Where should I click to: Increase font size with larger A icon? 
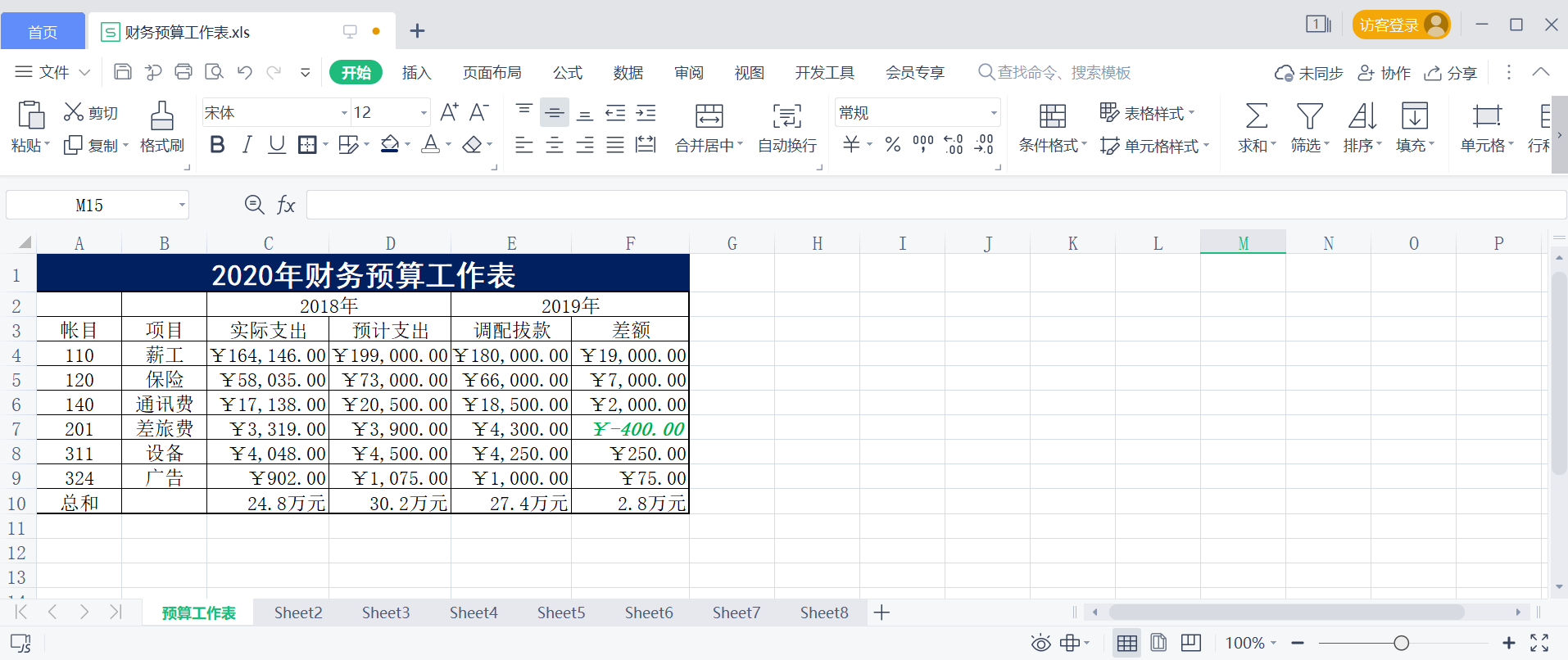pyautogui.click(x=449, y=112)
